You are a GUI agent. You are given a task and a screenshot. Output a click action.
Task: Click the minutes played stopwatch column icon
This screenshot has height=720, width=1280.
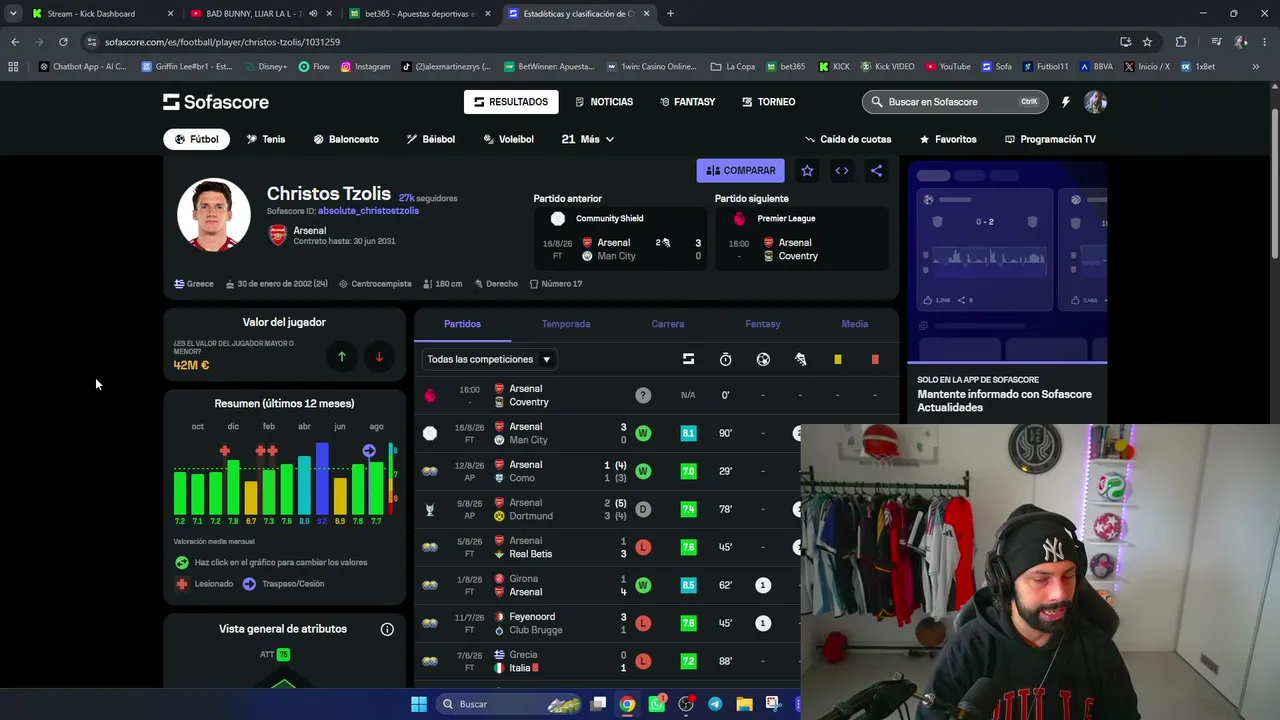click(x=726, y=359)
